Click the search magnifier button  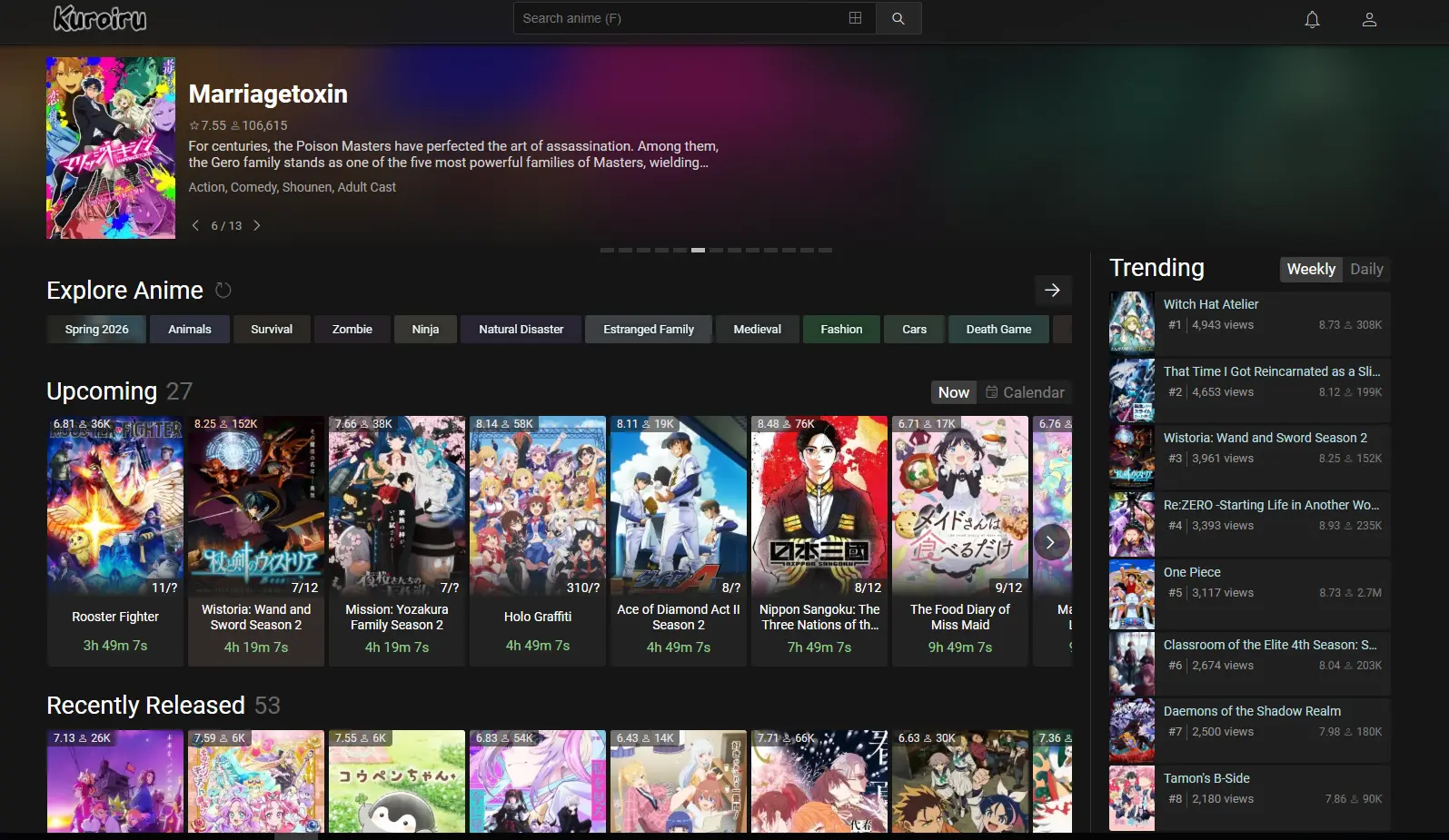click(x=898, y=18)
